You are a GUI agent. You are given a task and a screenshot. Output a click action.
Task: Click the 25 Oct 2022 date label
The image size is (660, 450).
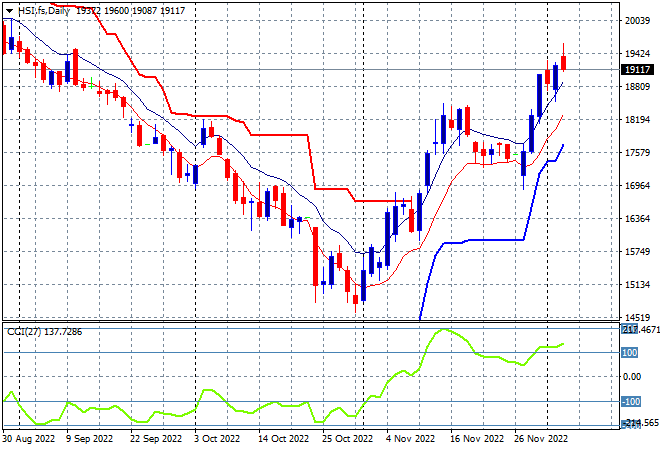(347, 439)
